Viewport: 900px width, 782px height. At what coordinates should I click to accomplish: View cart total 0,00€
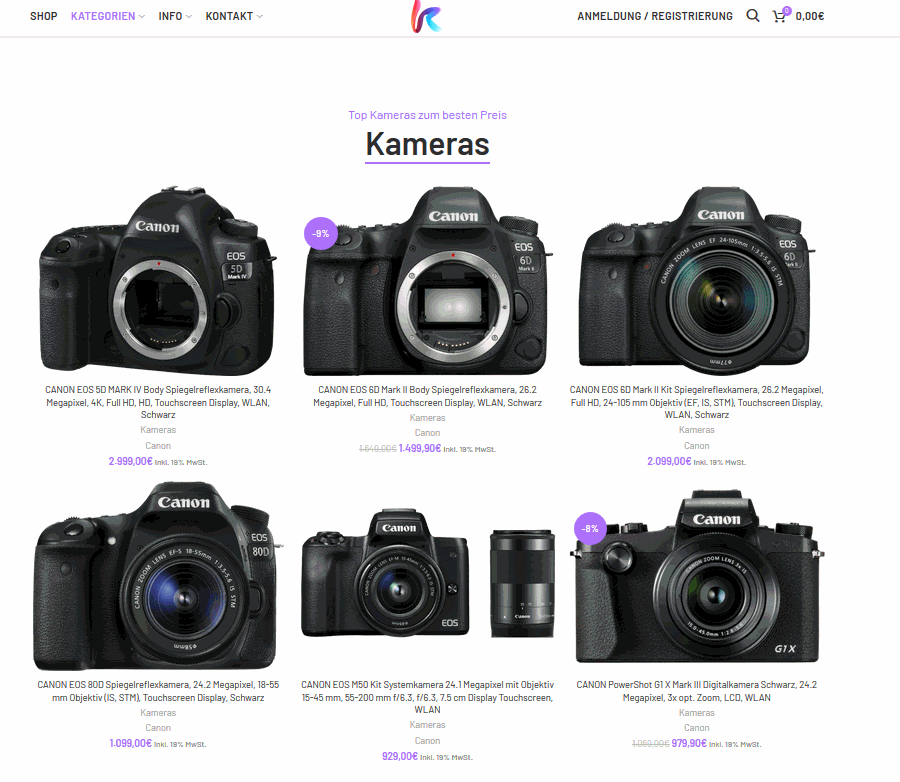click(809, 16)
